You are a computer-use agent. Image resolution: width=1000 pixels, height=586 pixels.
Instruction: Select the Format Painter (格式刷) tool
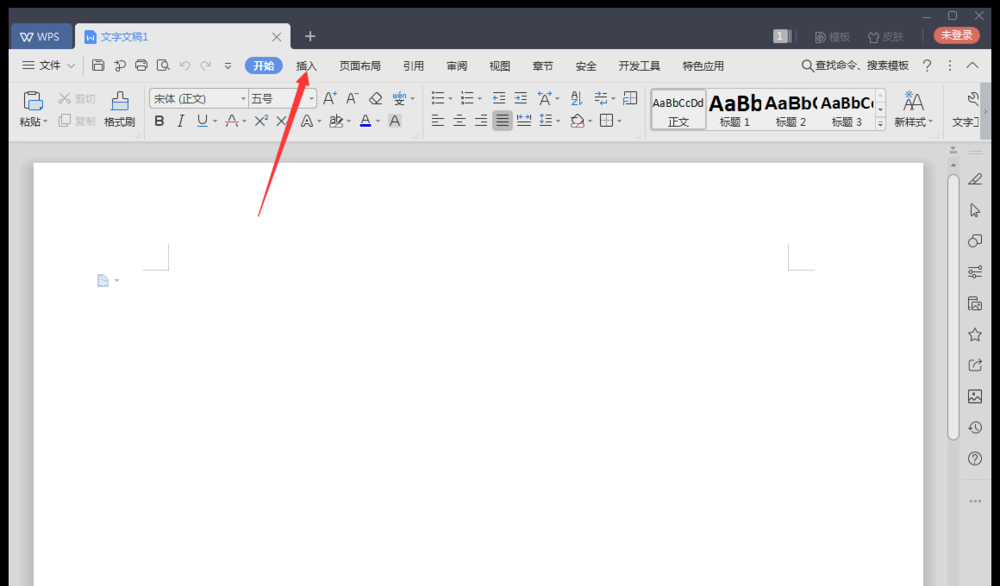[x=120, y=109]
